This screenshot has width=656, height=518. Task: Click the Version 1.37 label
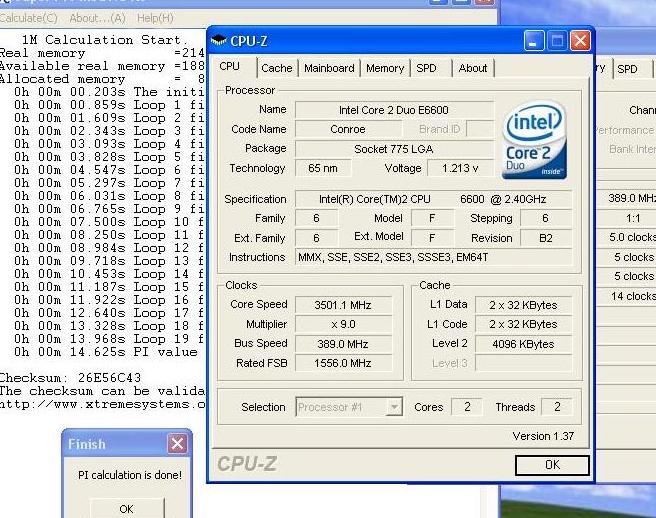click(543, 436)
